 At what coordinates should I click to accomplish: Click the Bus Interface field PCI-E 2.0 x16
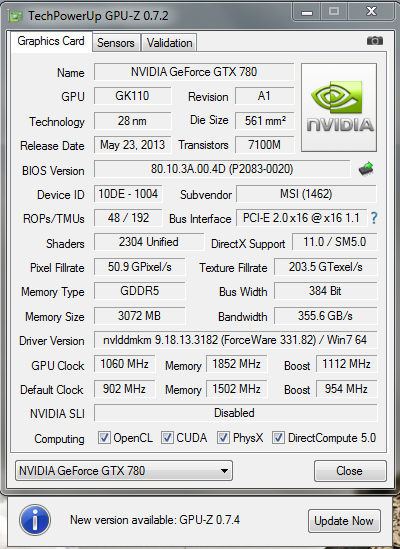coord(302,218)
